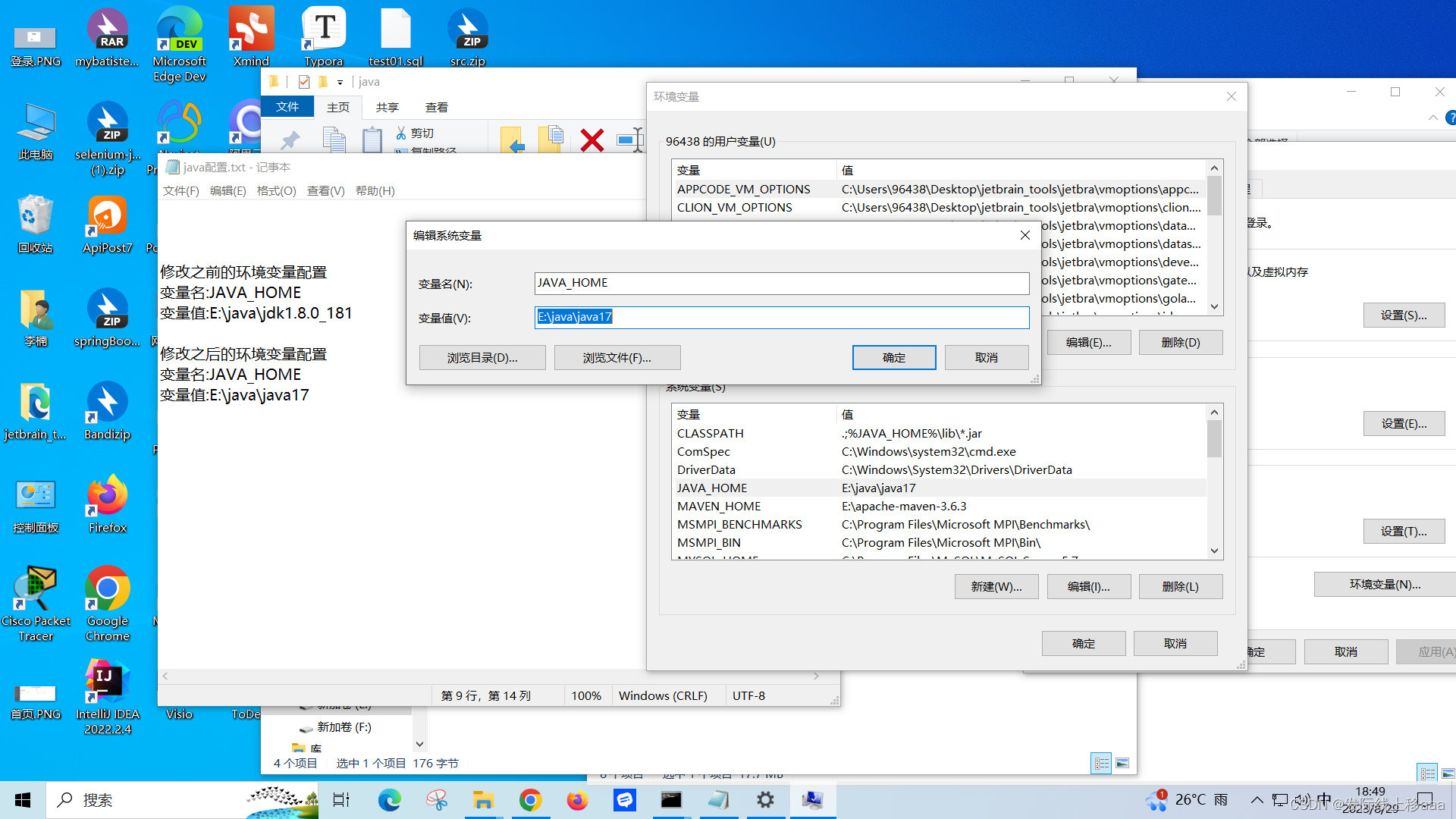Click the red delete X in Explorer ribbon
Image resolution: width=1456 pixels, height=819 pixels.
click(x=592, y=140)
